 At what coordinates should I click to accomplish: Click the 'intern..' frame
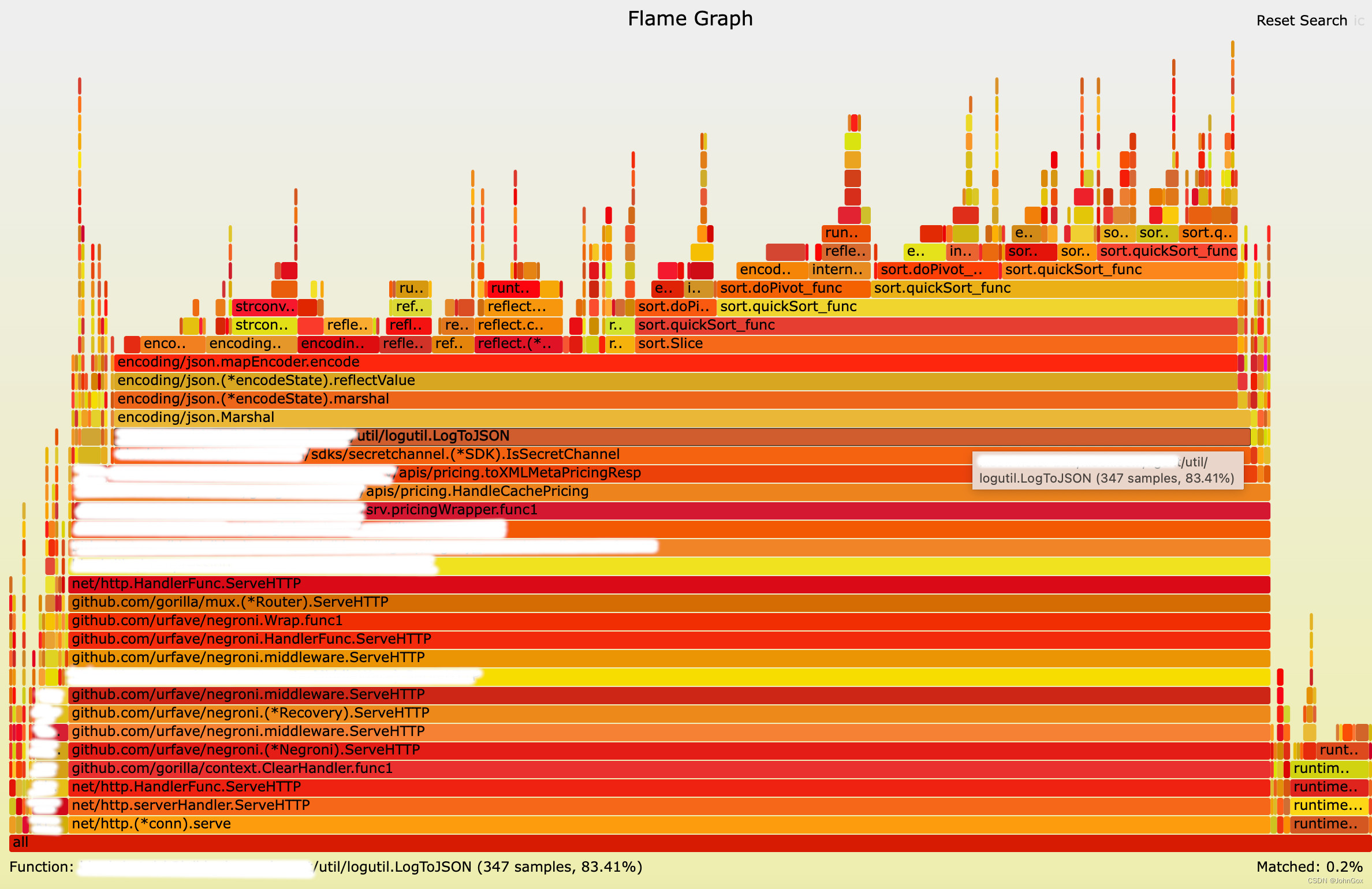pyautogui.click(x=839, y=270)
